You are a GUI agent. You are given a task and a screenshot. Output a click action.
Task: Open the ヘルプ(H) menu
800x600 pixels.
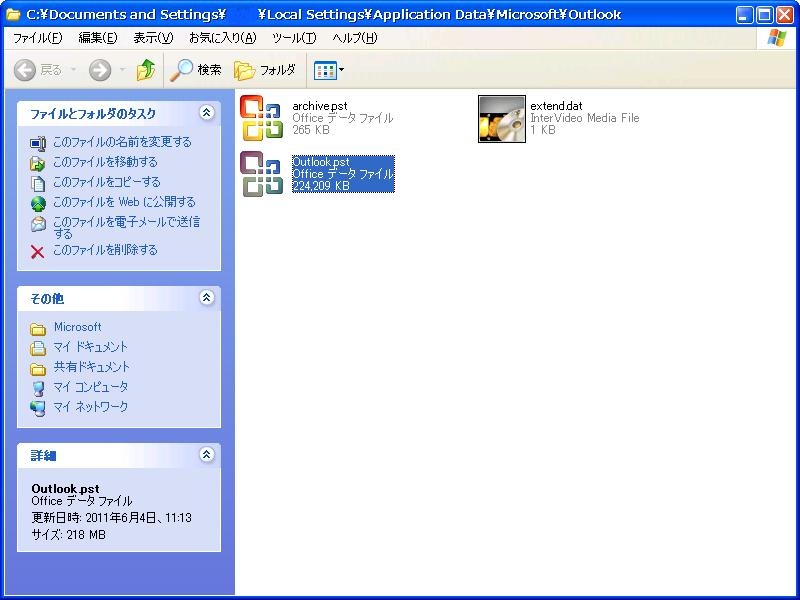(x=355, y=38)
